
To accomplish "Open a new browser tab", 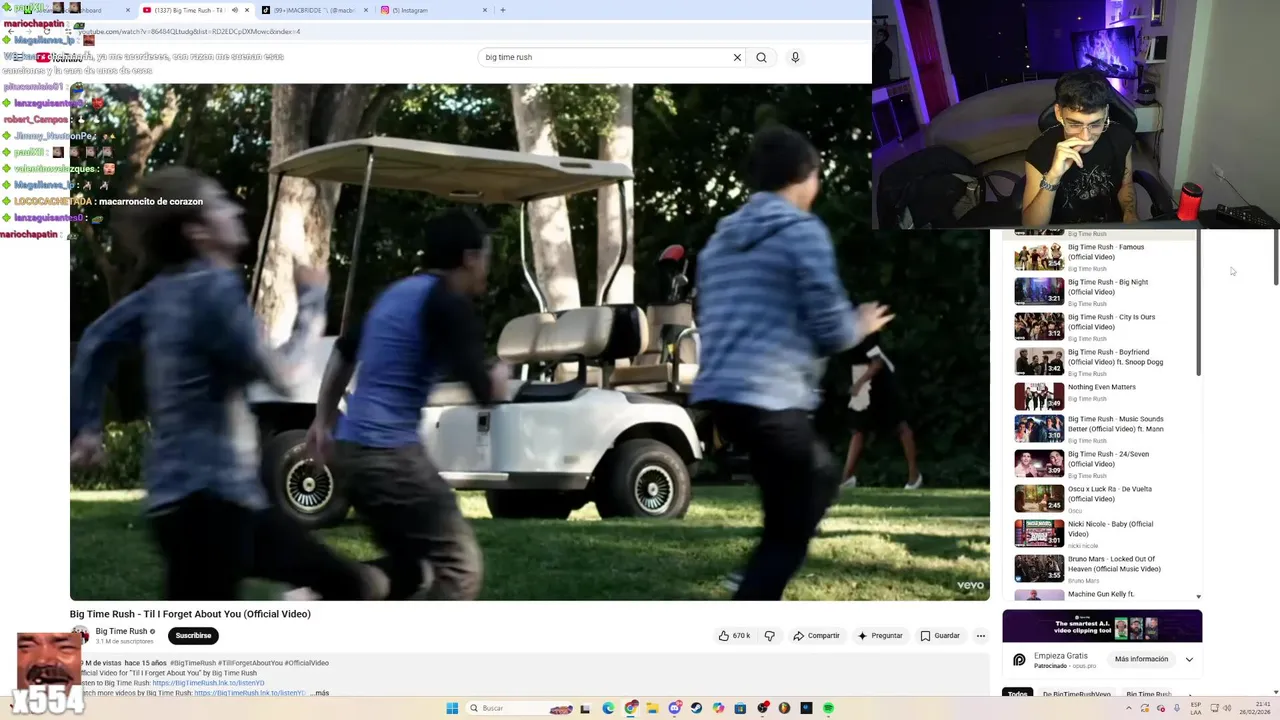I will coord(502,10).
